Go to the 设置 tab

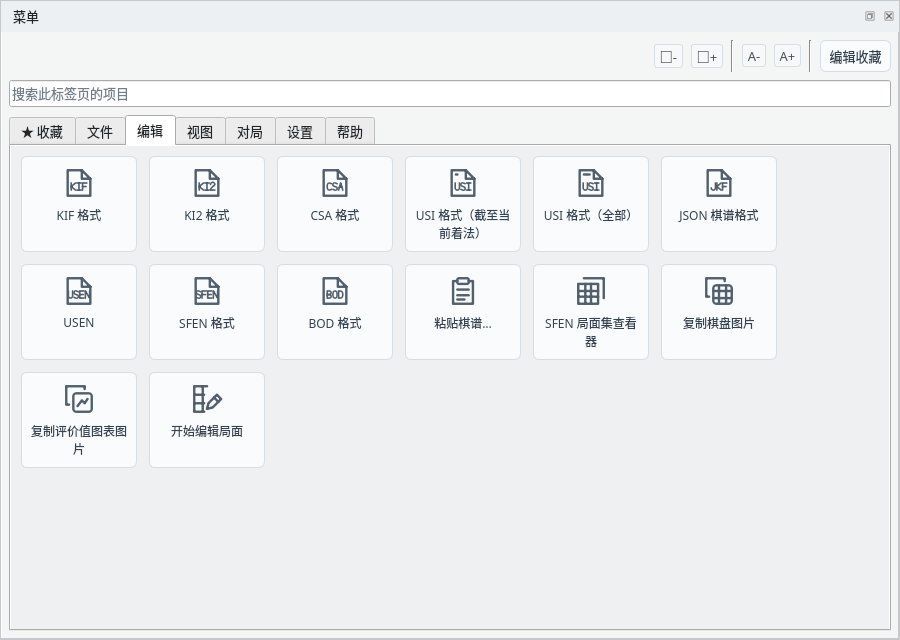pos(300,132)
